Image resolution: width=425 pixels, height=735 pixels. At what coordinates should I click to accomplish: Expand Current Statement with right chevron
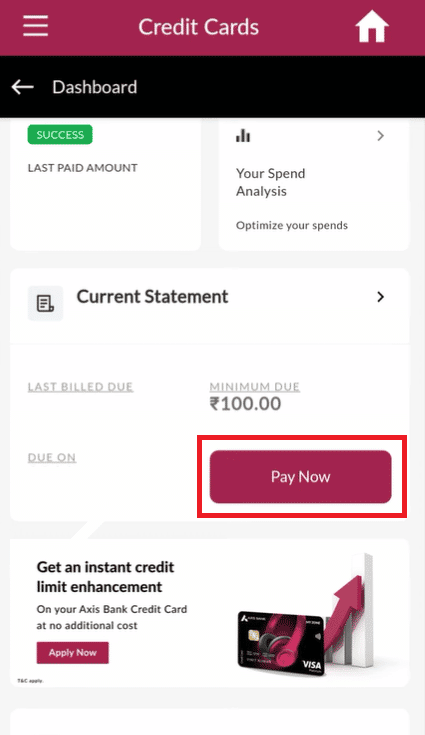pos(380,297)
